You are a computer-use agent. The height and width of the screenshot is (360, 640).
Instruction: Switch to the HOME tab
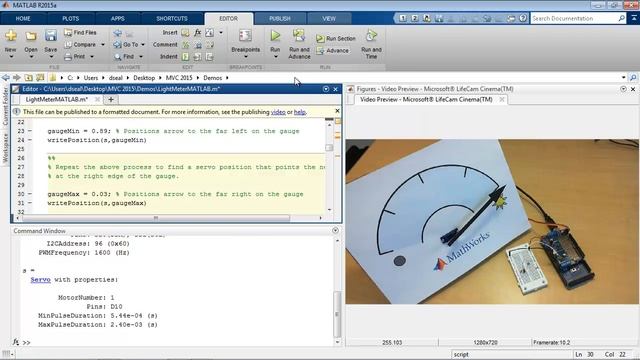tap(23, 19)
